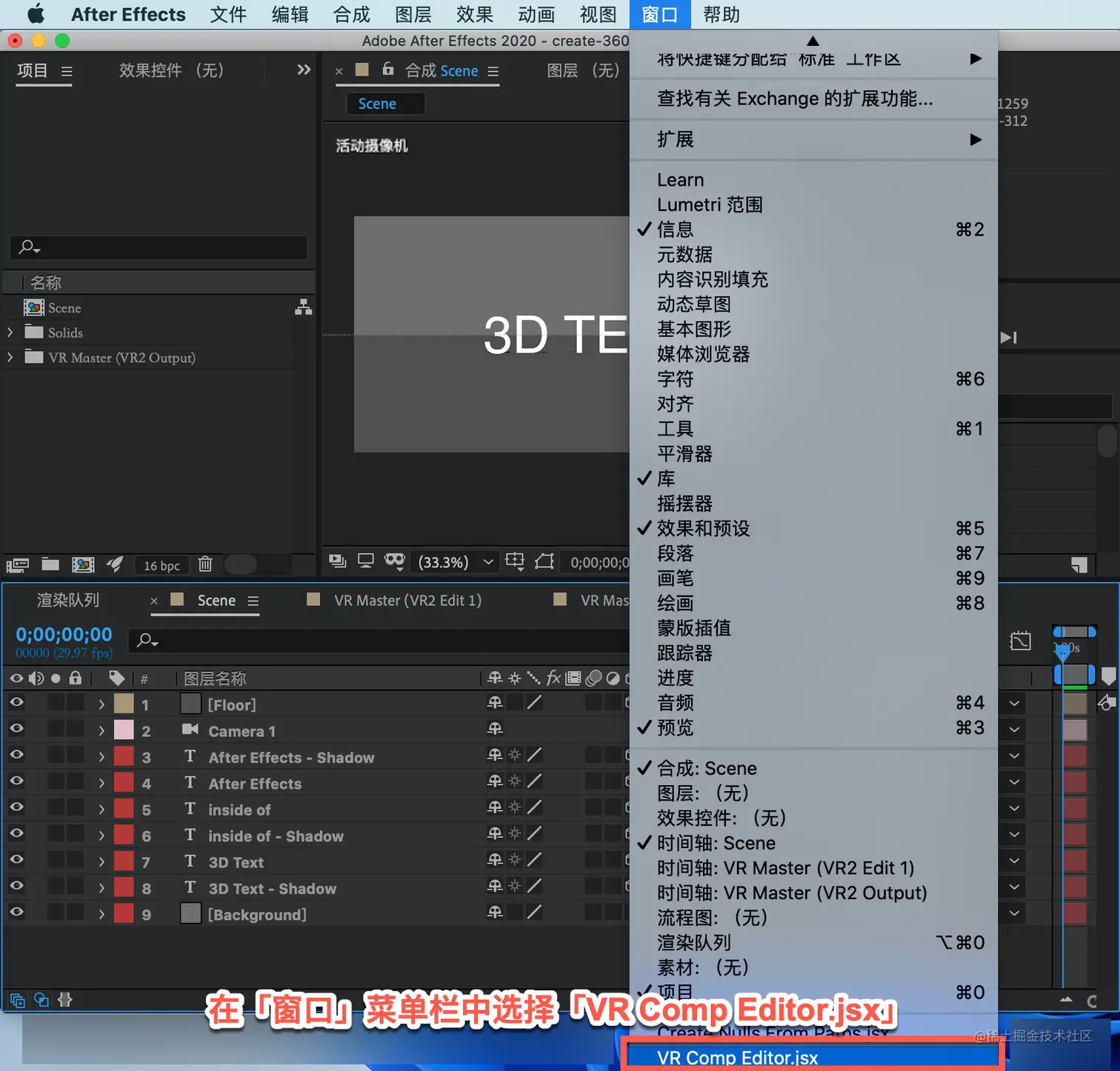The width and height of the screenshot is (1120, 1071).
Task: Expand After Effects - Shadow layer properties
Action: 101,757
